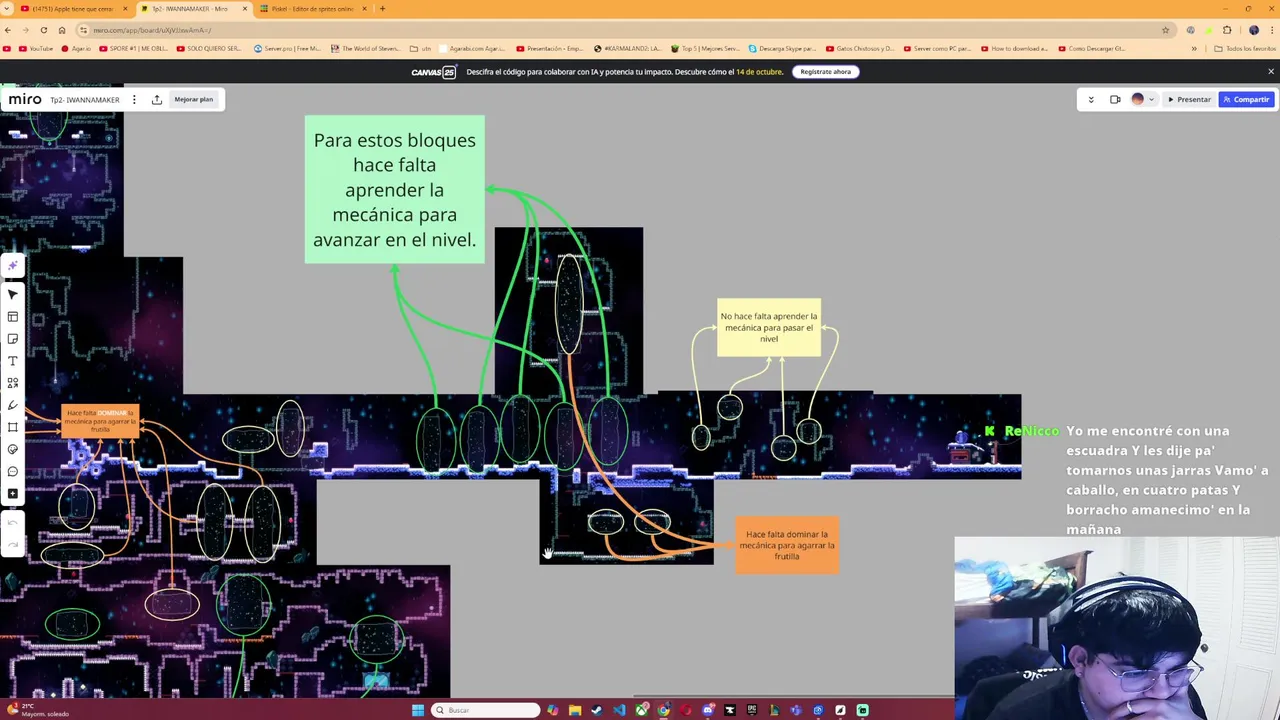Select the comment tool
This screenshot has width=1280, height=720.
click(x=12, y=471)
